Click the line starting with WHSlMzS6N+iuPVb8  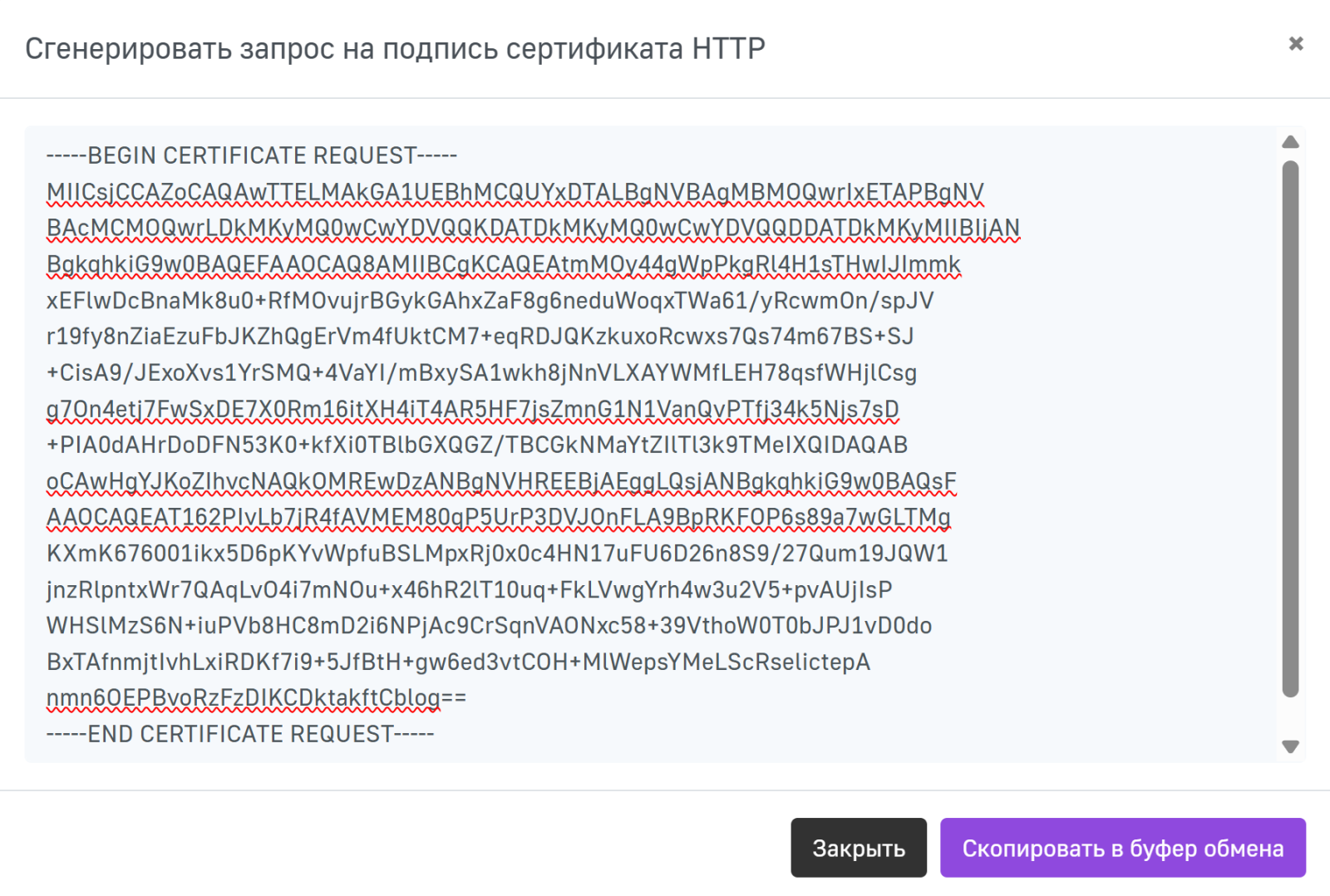pyautogui.click(x=489, y=626)
